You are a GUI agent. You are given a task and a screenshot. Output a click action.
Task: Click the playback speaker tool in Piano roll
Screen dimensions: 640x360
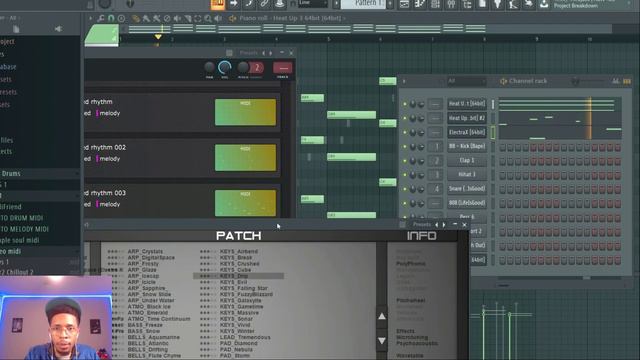pyautogui.click(x=218, y=18)
